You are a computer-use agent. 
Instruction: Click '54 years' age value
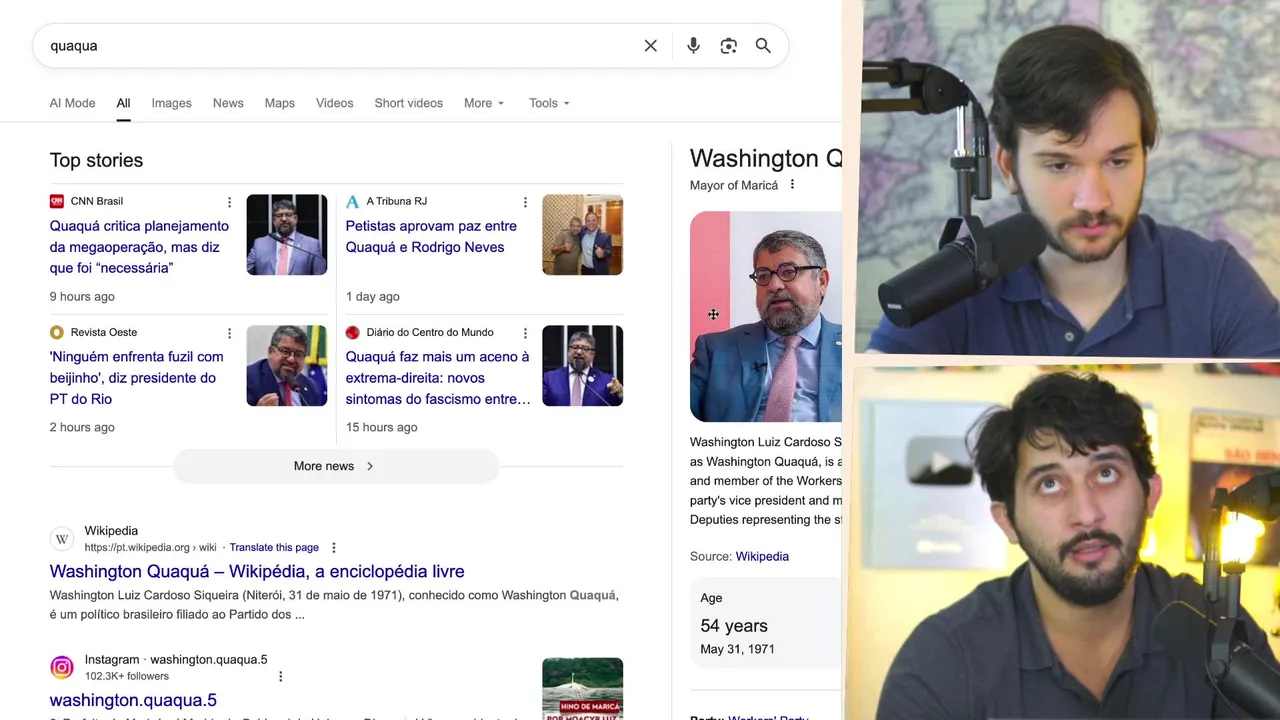(x=734, y=626)
